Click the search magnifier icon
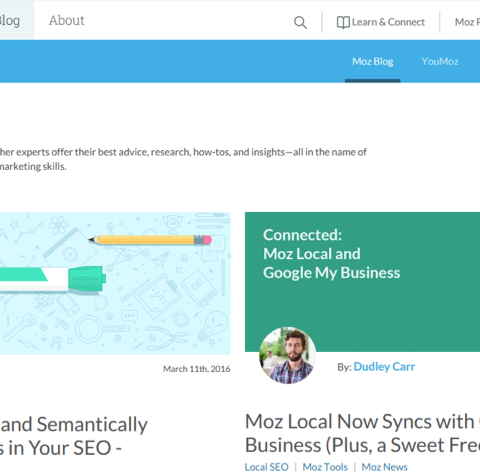 [x=300, y=23]
